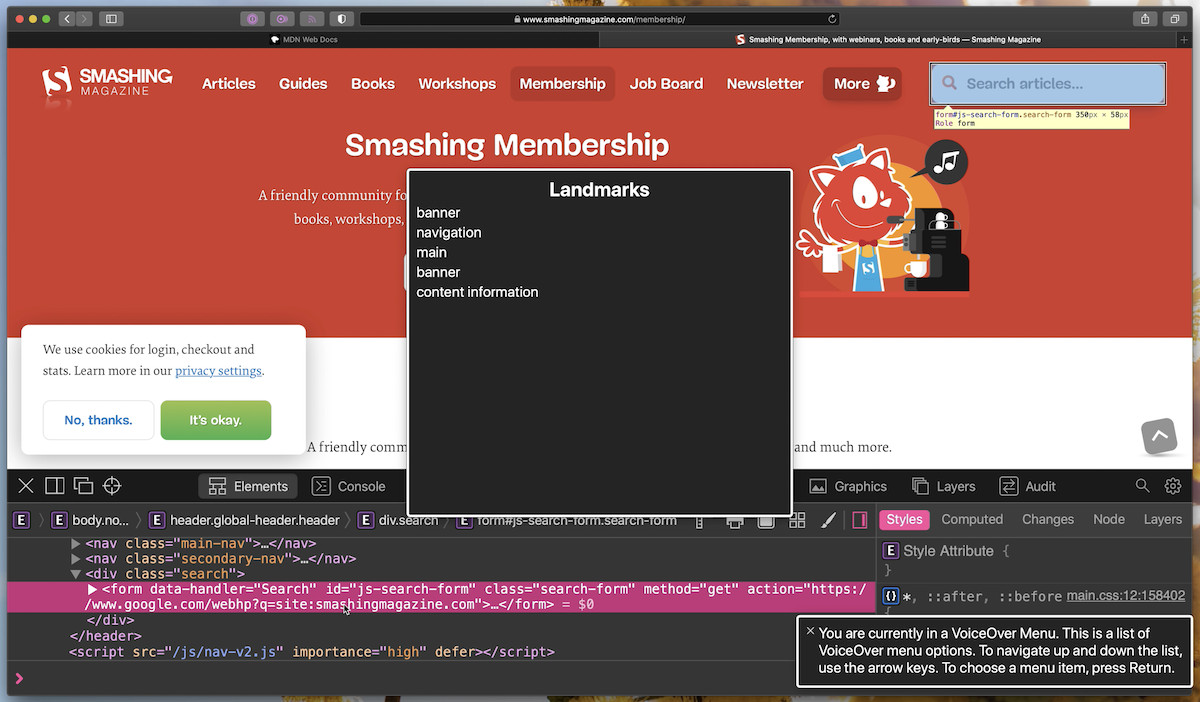Select navigation in Landmarks list
Screen dimensions: 1200x702
449,232
